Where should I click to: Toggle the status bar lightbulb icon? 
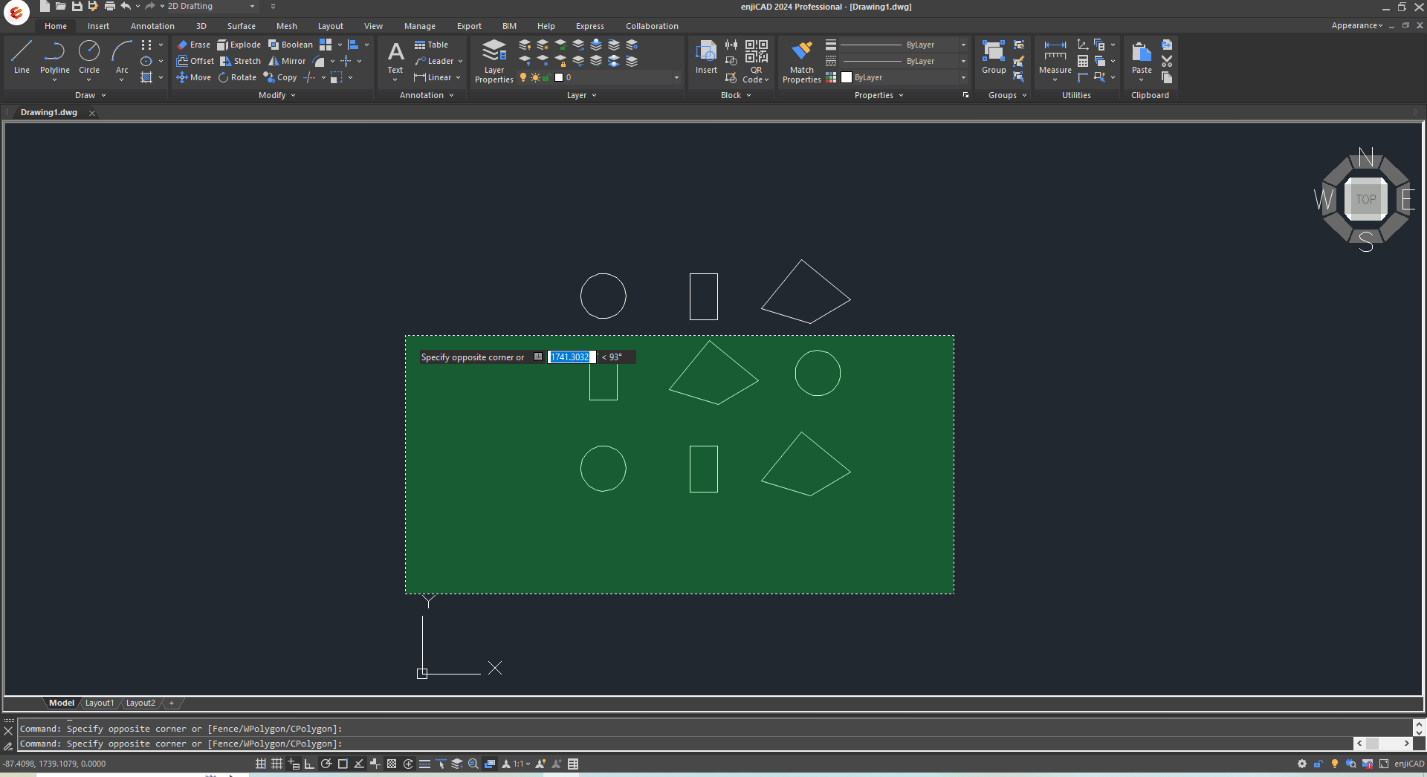[1334, 764]
